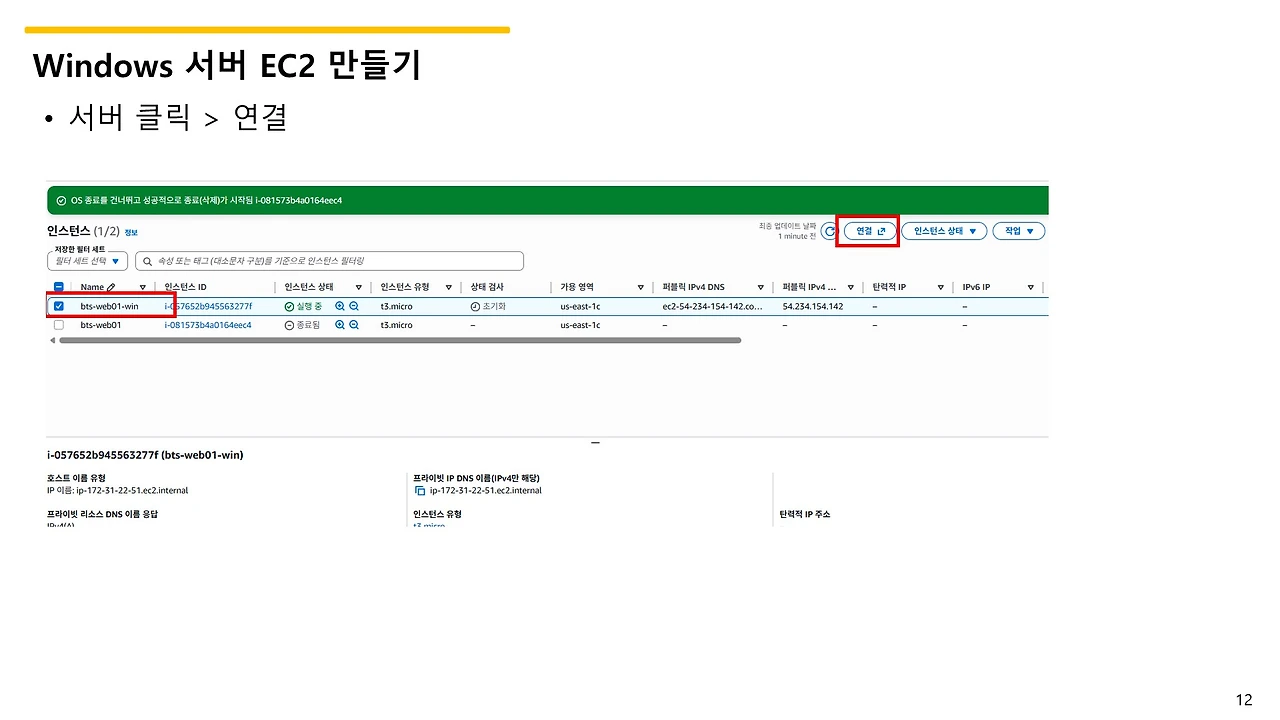The height and width of the screenshot is (720, 1280).
Task: Click the panel resize handle bar
Action: [x=595, y=442]
